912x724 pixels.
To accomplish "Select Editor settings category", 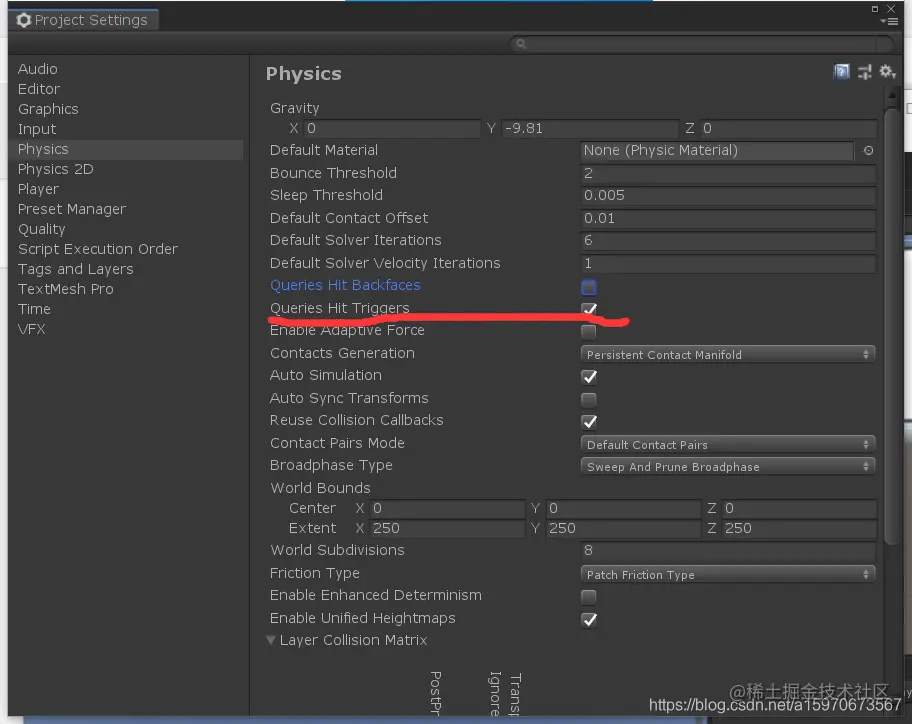I will coord(39,89).
